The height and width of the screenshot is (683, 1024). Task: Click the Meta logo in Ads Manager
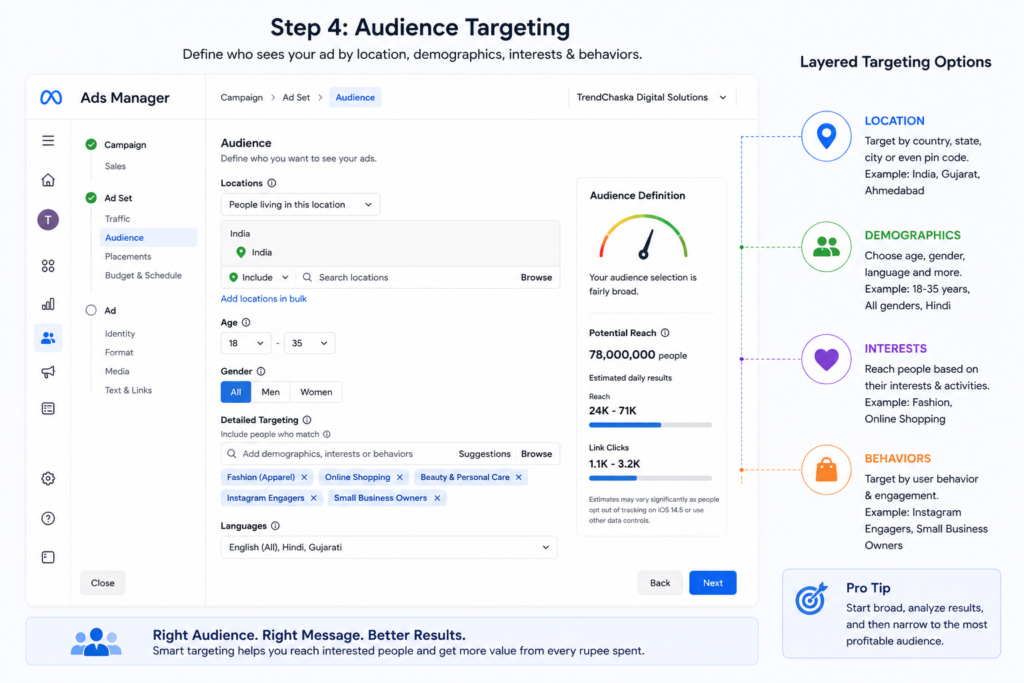51,97
